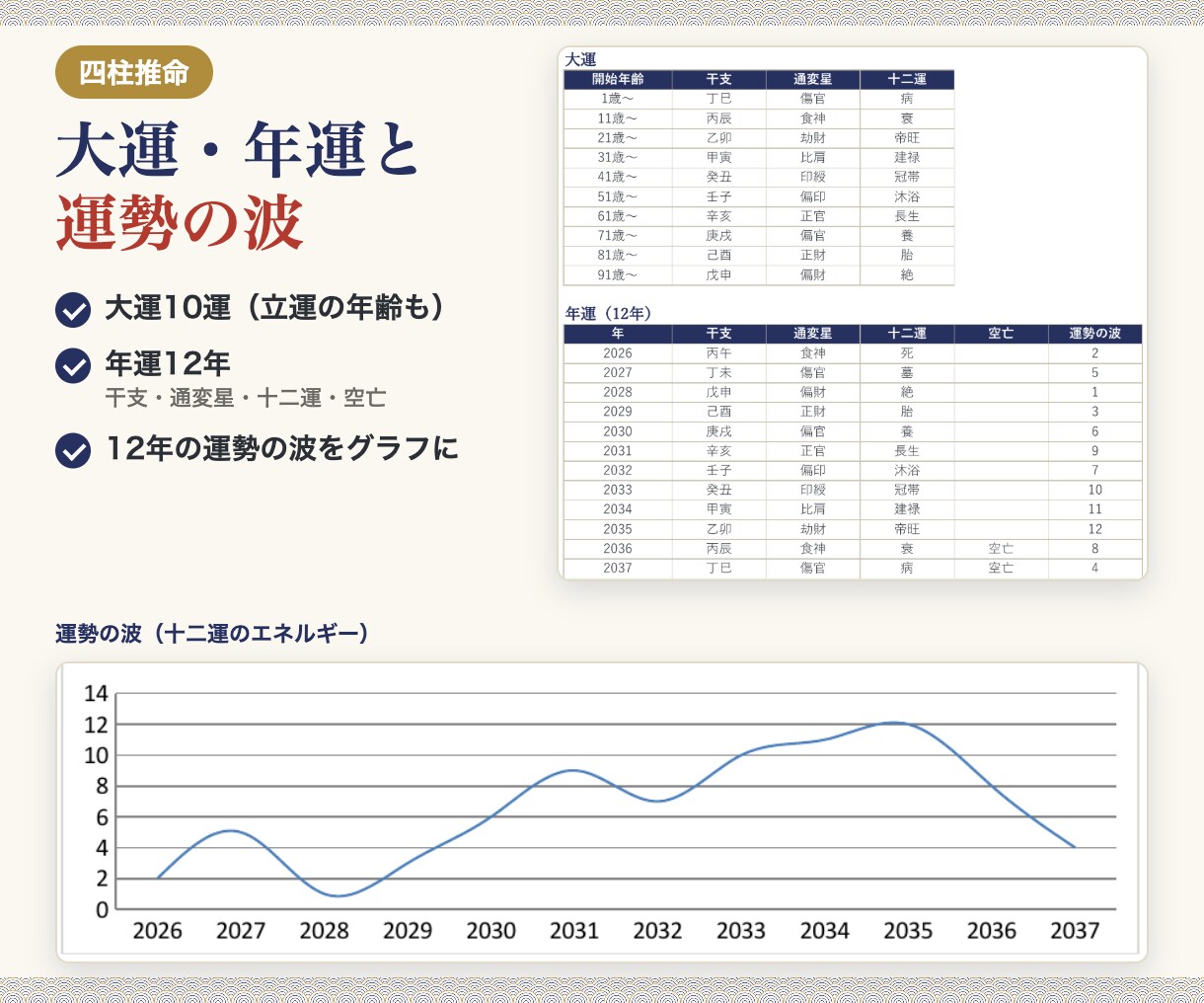Click 偏財 in the 91歳〜 row
Viewport: 1204px width, 1003px height.
point(813,275)
